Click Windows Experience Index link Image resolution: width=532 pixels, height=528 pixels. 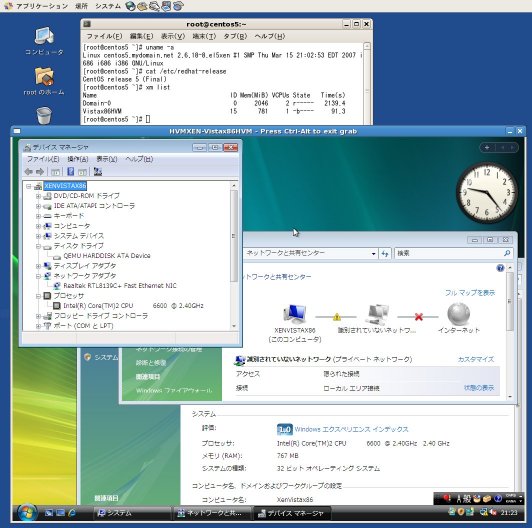(x=351, y=429)
